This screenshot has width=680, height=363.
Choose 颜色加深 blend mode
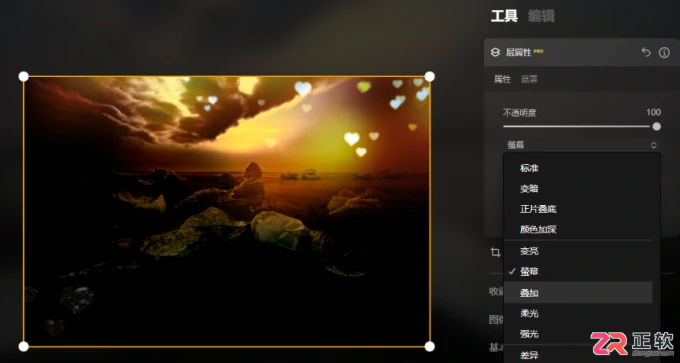(578, 229)
